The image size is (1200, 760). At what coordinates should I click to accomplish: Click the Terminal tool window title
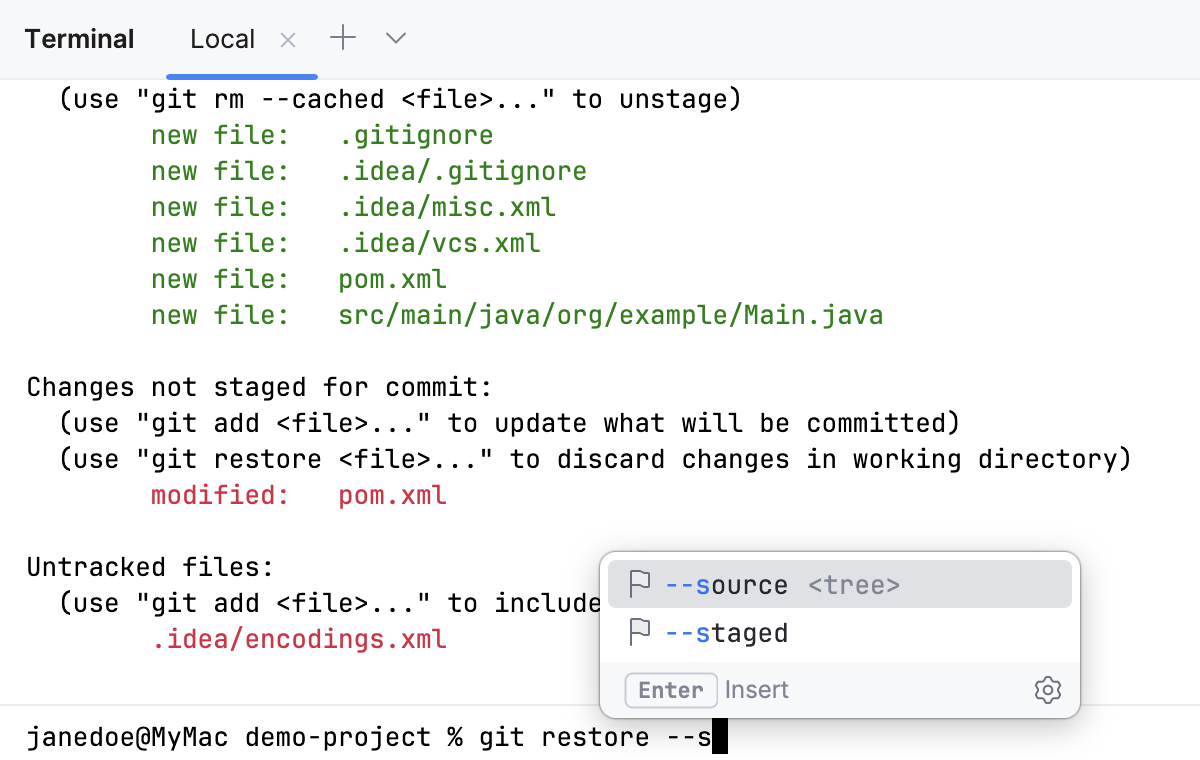tap(79, 38)
